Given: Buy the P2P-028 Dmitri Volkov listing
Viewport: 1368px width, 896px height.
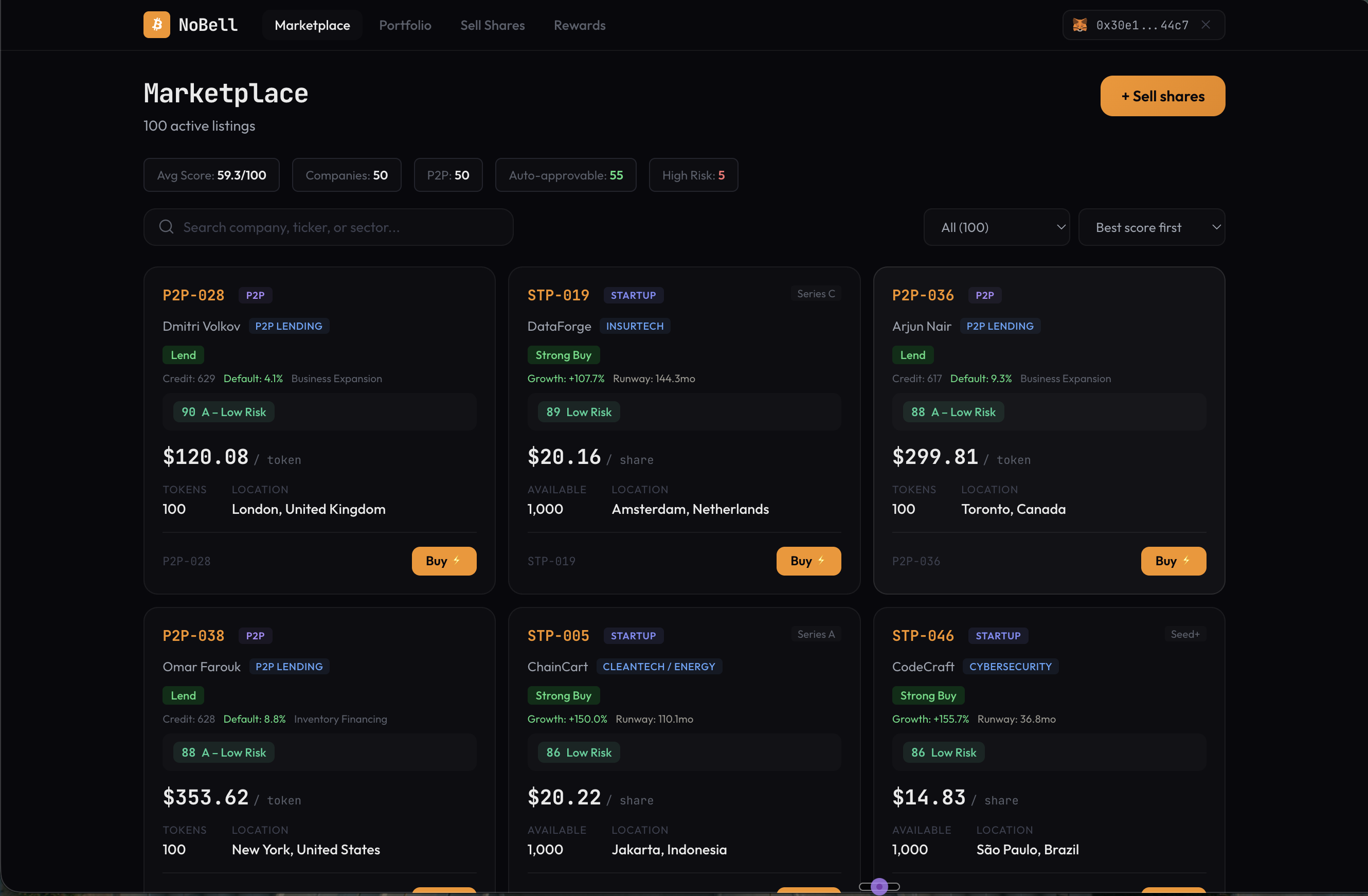Looking at the screenshot, I should pos(443,560).
